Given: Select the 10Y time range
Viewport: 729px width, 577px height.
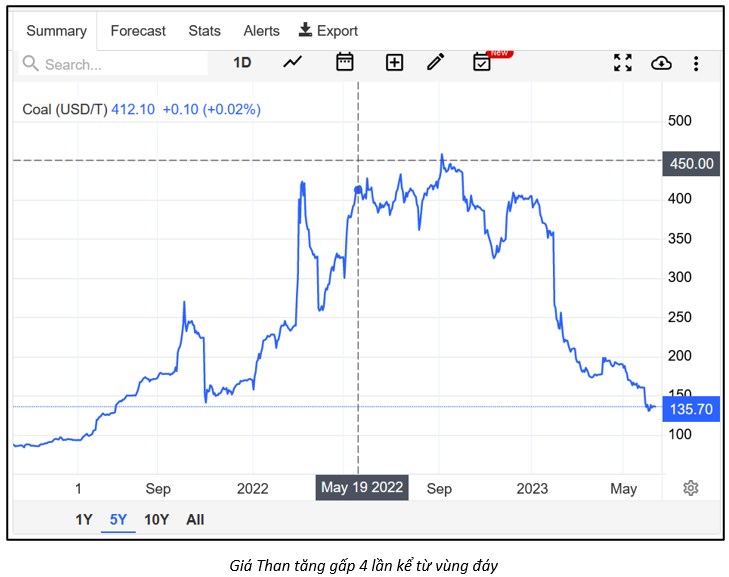Looking at the screenshot, I should [x=156, y=519].
